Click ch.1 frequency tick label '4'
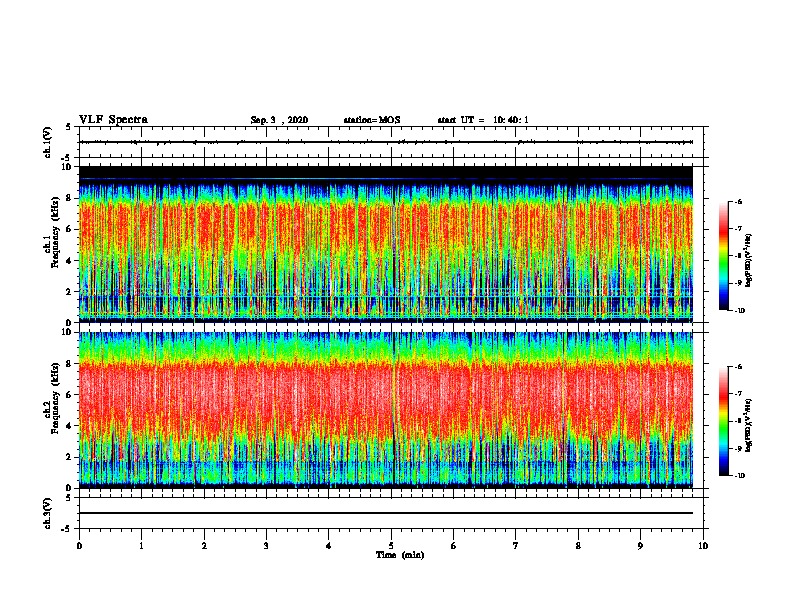This screenshot has width=792, height=612. point(69,261)
